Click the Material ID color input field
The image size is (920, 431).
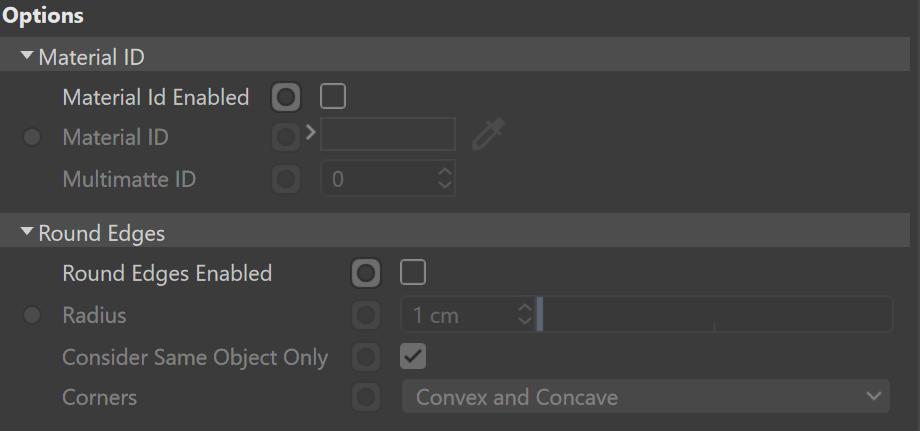[x=388, y=134]
